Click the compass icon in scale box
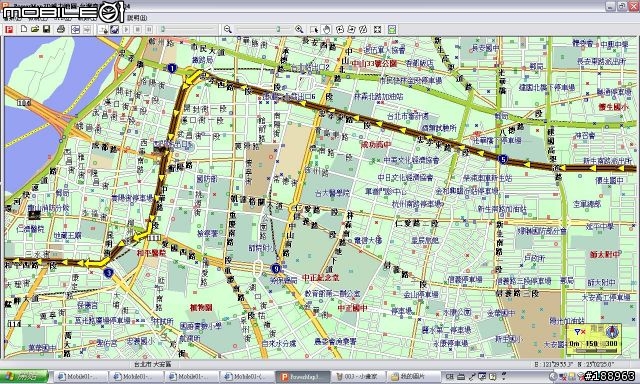640x384 pixels. (x=611, y=332)
